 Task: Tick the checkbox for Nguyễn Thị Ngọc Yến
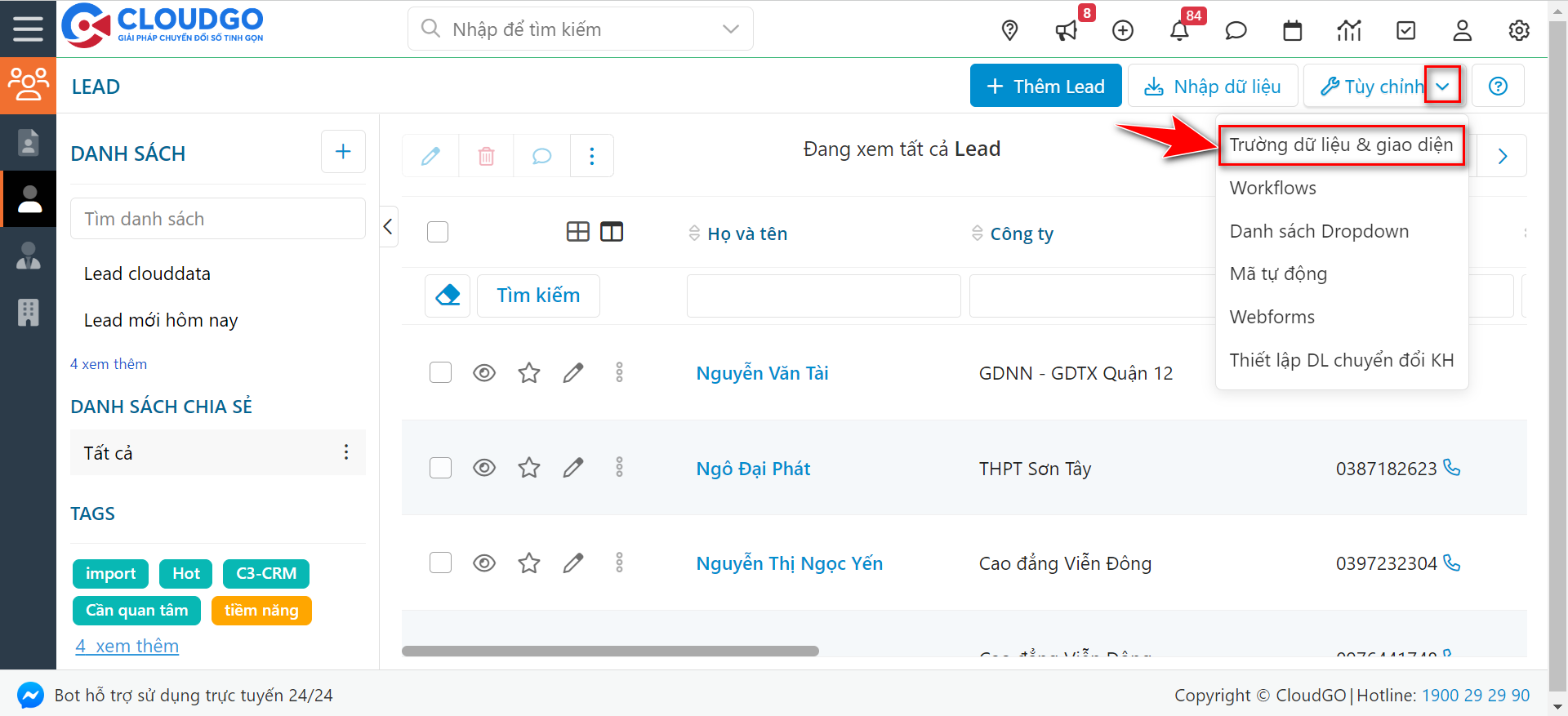(x=440, y=563)
